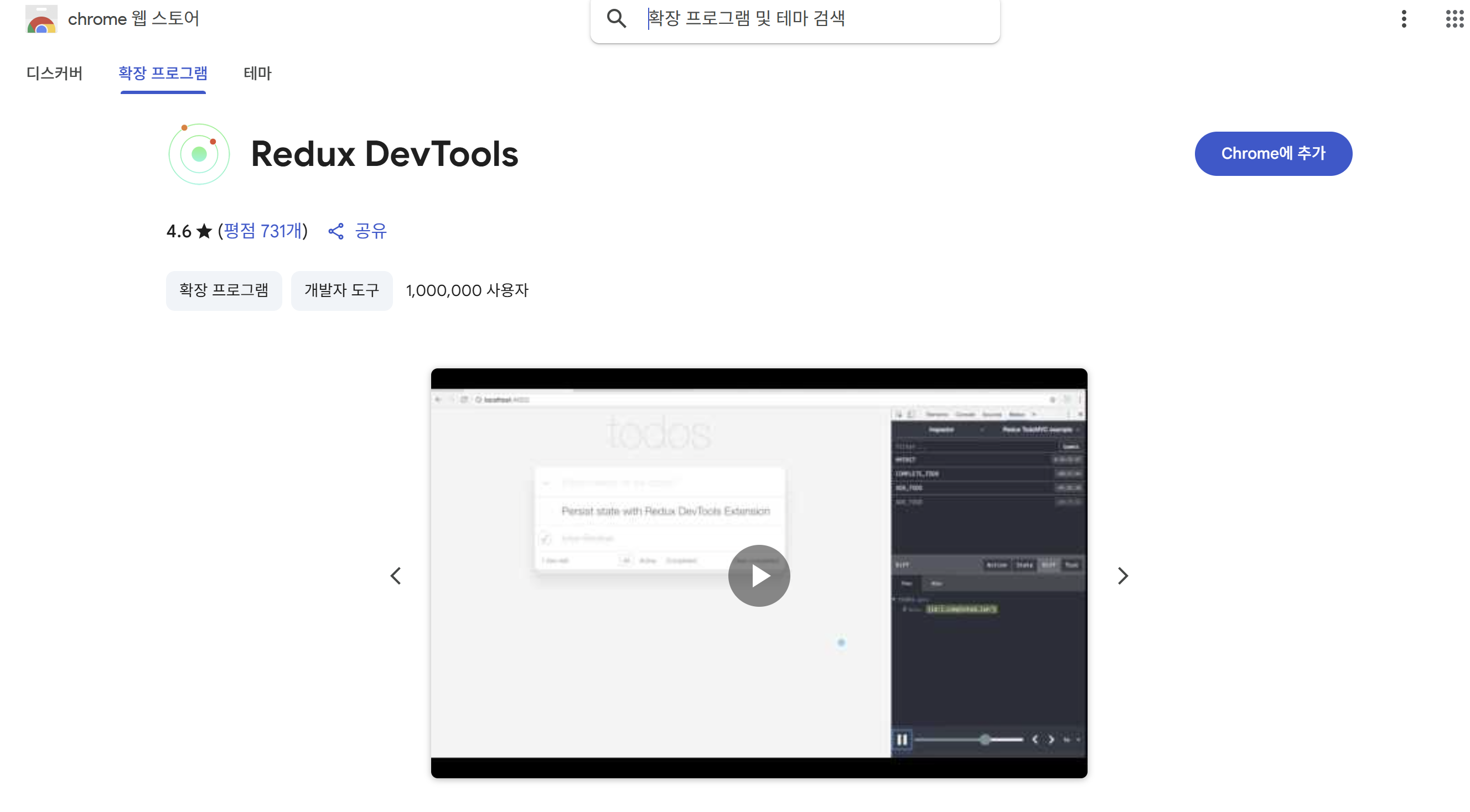The image size is (1470, 812).
Task: Open the 평점 731개 ratings link
Action: click(x=262, y=231)
